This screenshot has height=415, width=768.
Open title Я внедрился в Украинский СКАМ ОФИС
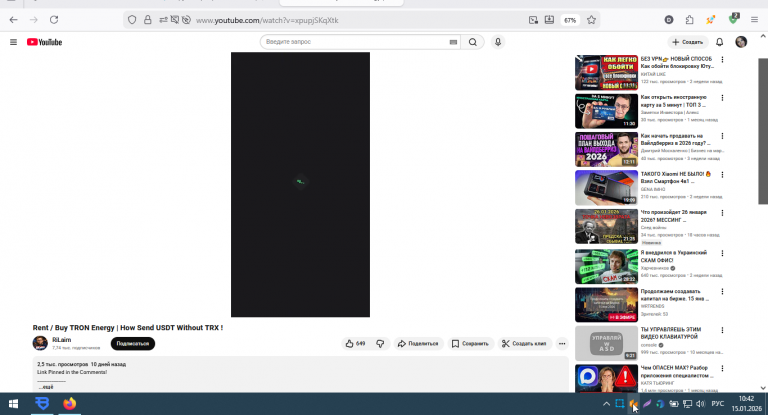674,256
